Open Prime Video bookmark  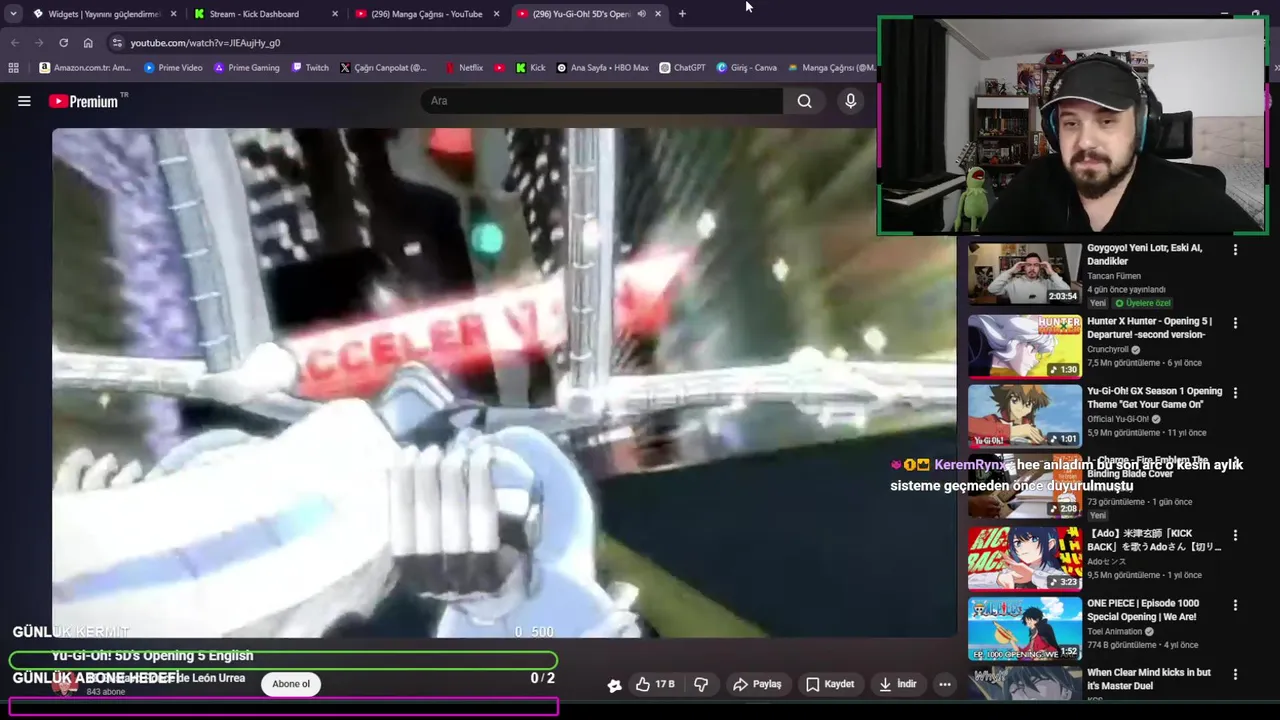[x=173, y=68]
